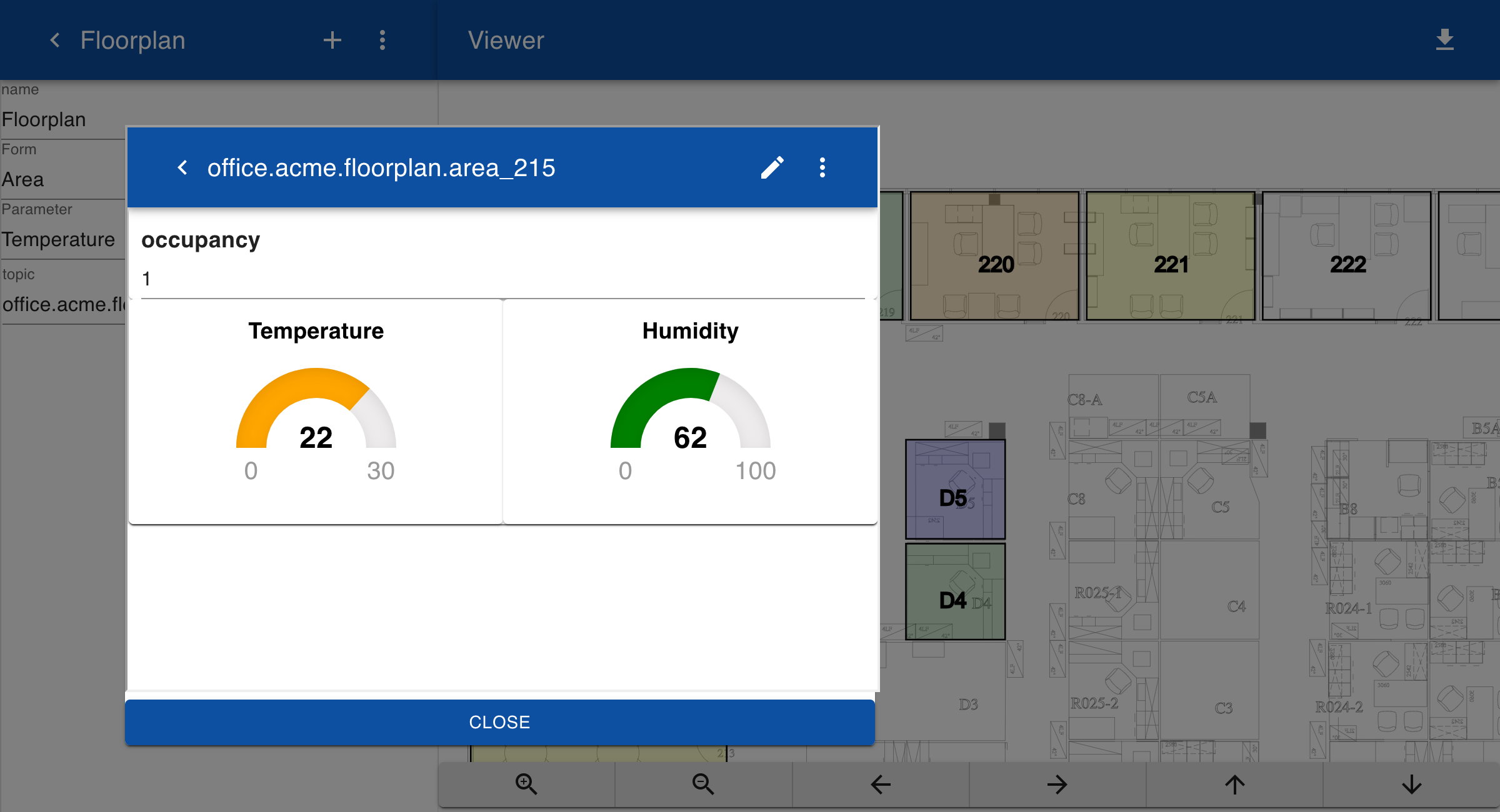Pan the floorplan left with arrow

point(880,784)
